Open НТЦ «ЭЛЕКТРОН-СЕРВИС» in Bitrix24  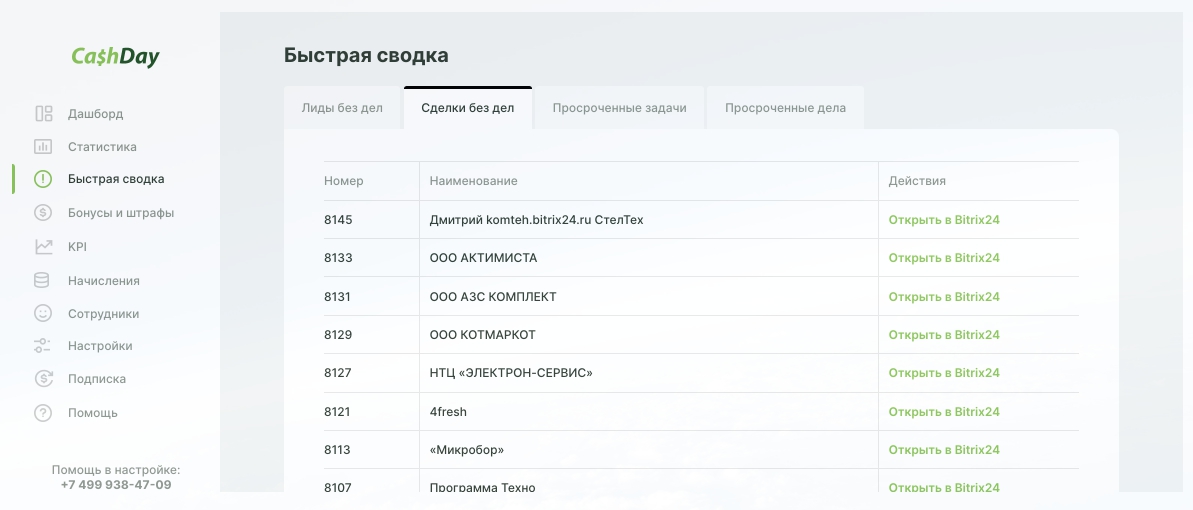[x=943, y=373]
